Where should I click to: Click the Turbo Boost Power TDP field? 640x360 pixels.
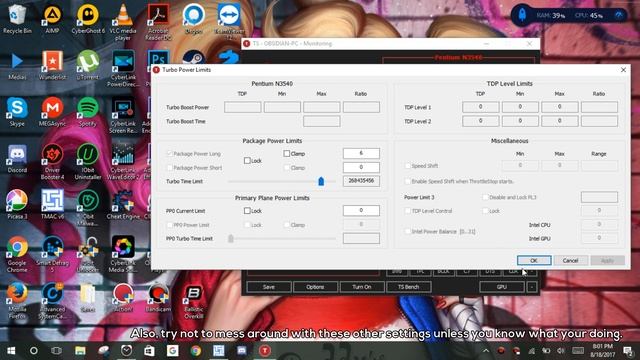click(x=242, y=107)
